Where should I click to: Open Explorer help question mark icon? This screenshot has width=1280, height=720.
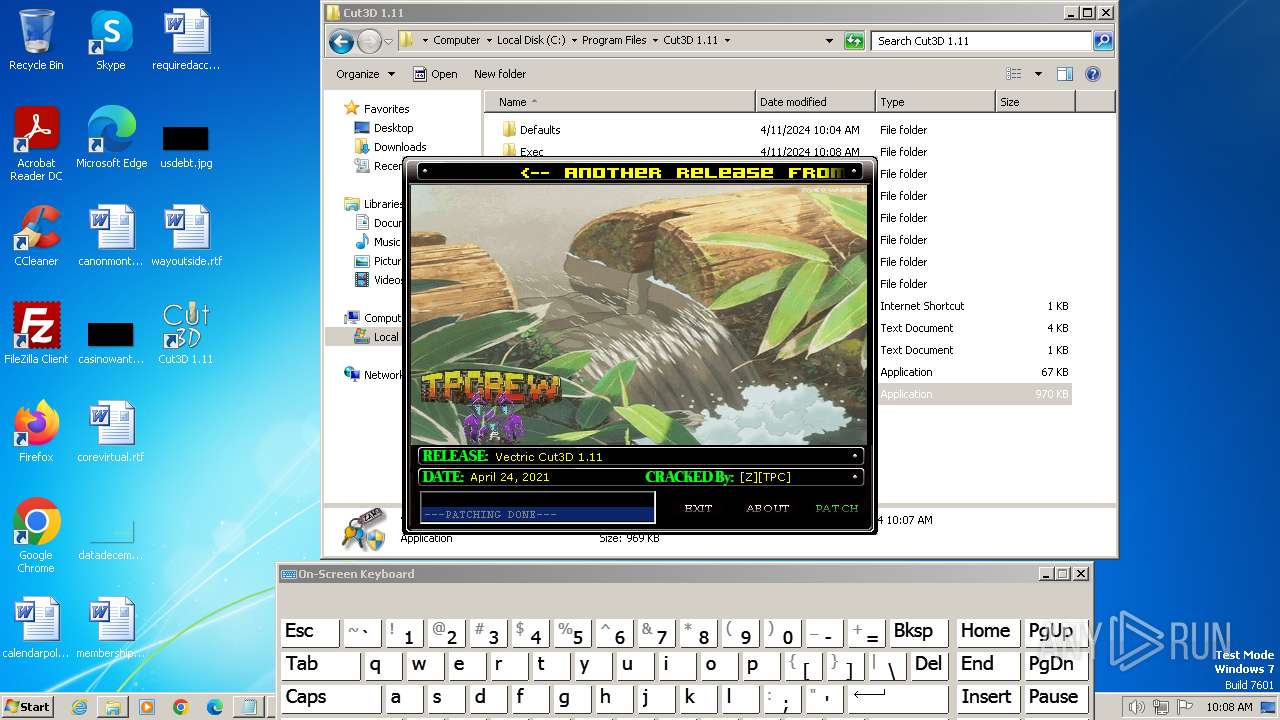[x=1093, y=74]
